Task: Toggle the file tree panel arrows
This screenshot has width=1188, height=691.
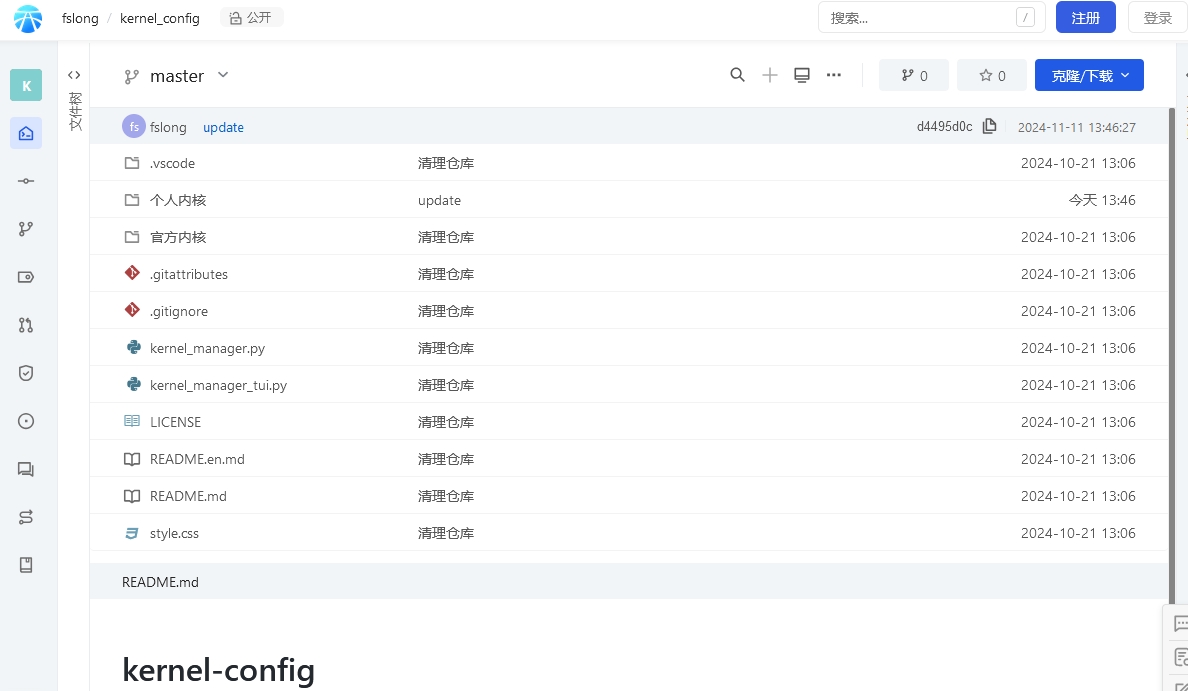Action: [x=73, y=75]
